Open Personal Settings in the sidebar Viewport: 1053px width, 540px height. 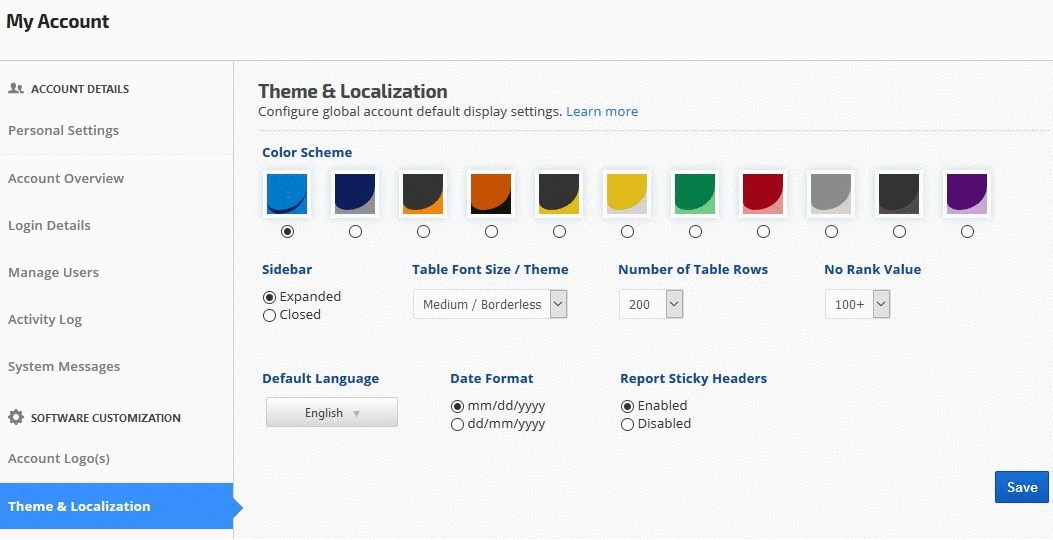pos(63,131)
